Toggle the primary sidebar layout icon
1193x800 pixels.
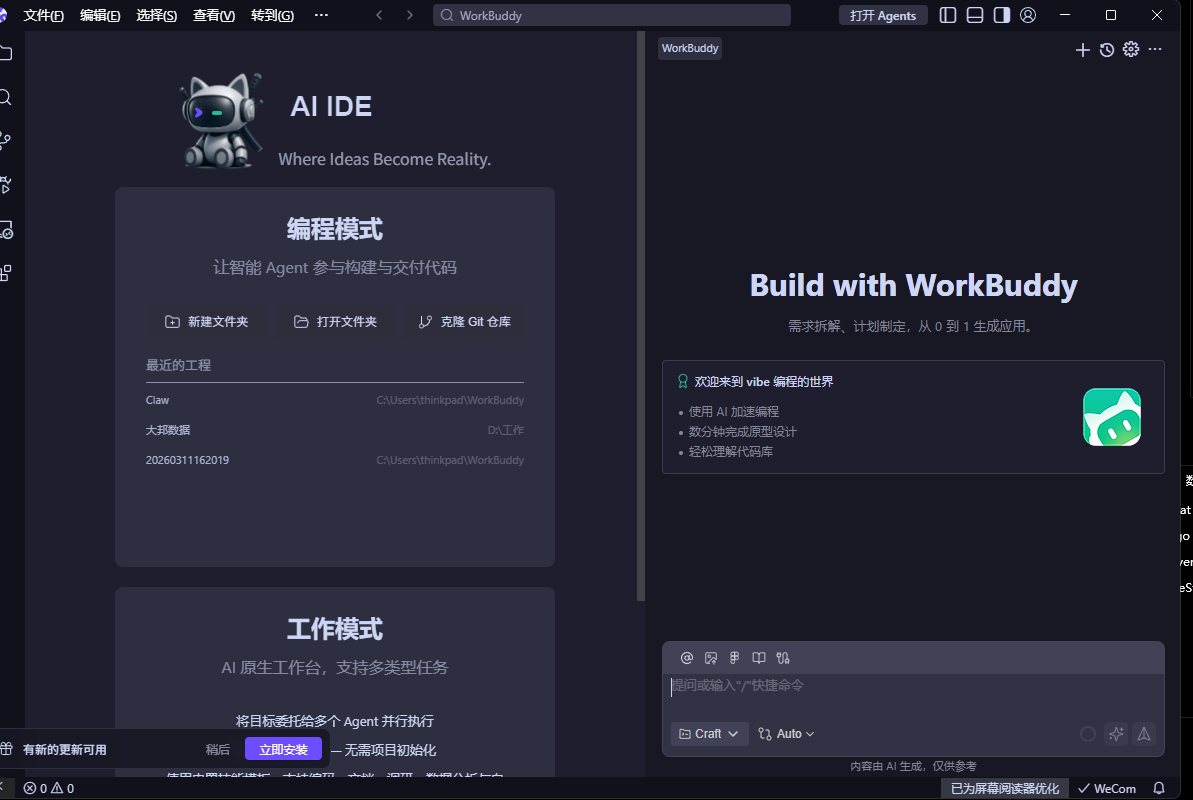pyautogui.click(x=947, y=15)
